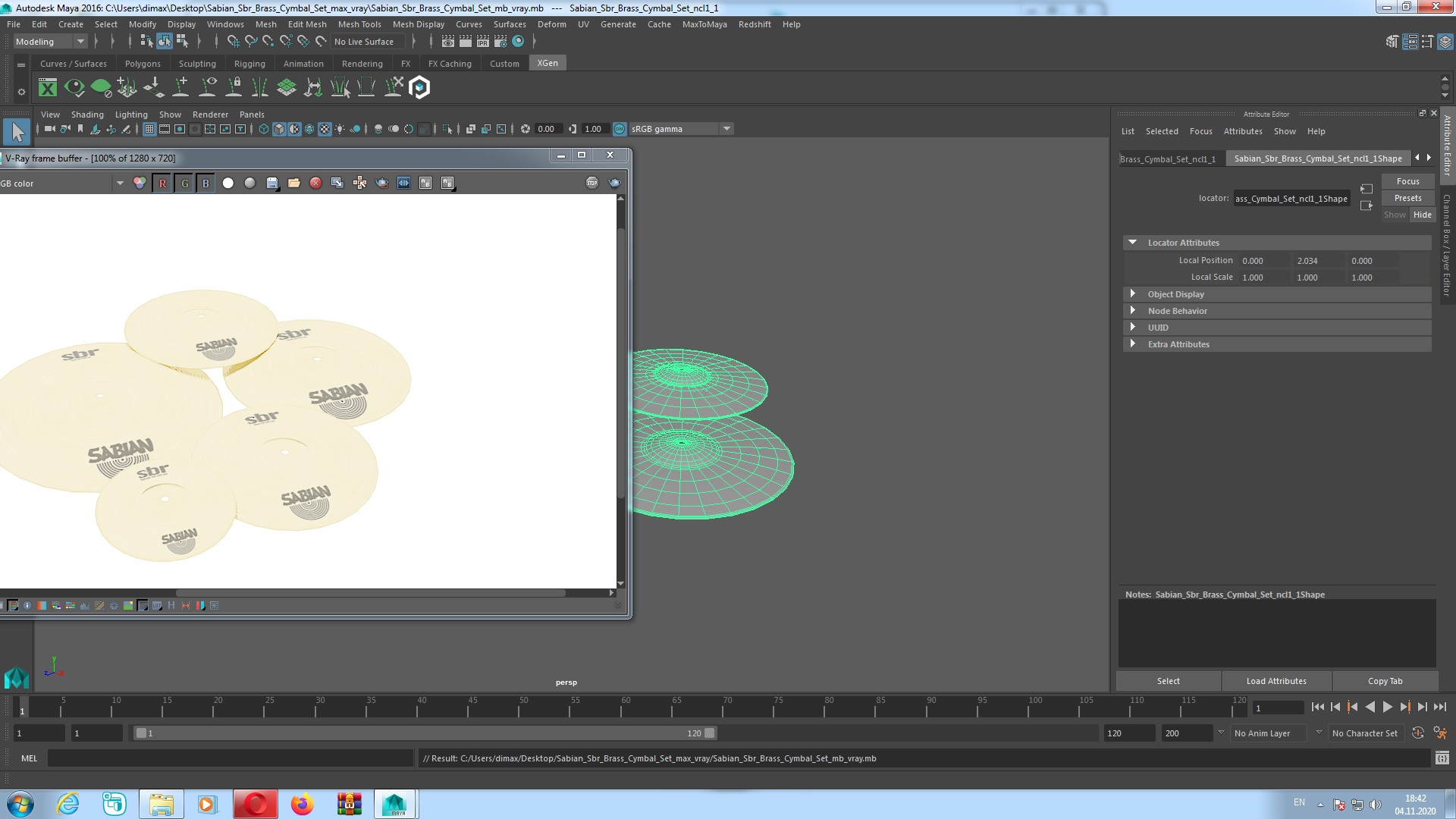Toggle textured display in panel toolbar
Screen dimensions: 1456x819
point(325,129)
